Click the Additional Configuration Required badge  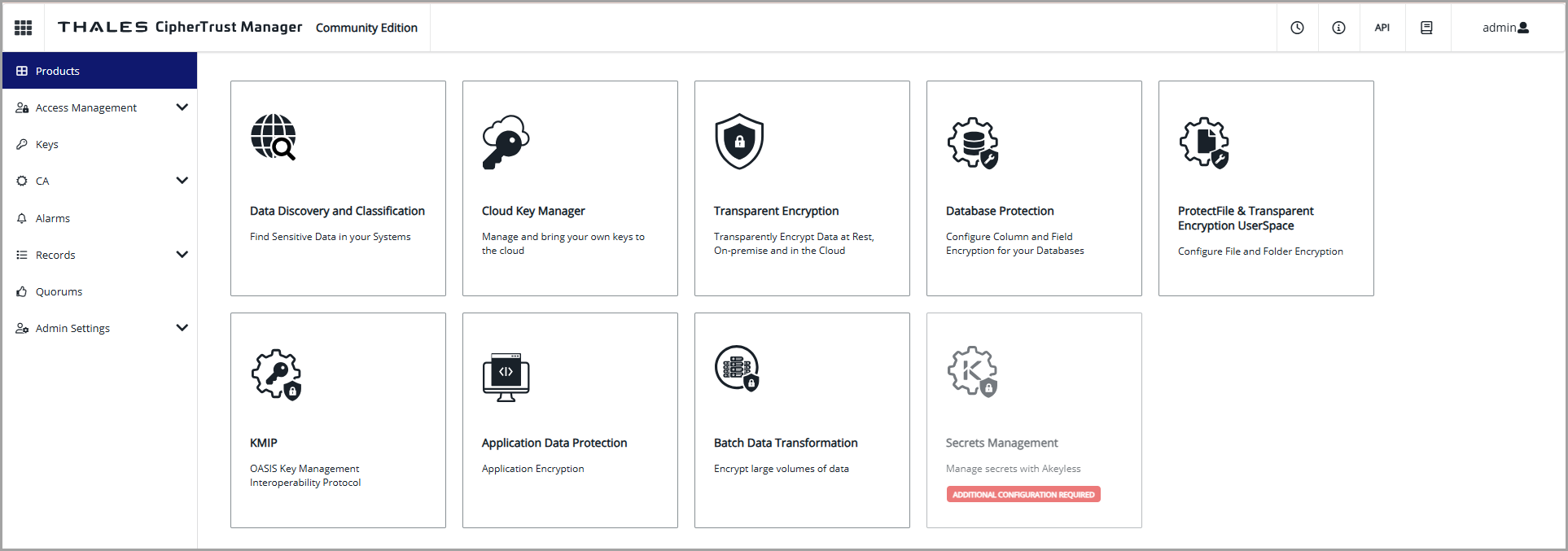pos(1023,495)
